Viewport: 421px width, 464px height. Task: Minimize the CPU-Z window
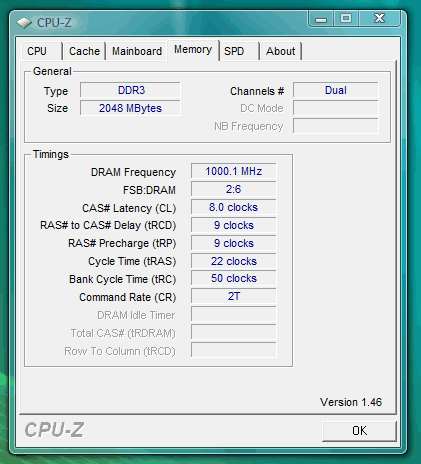(x=321, y=19)
